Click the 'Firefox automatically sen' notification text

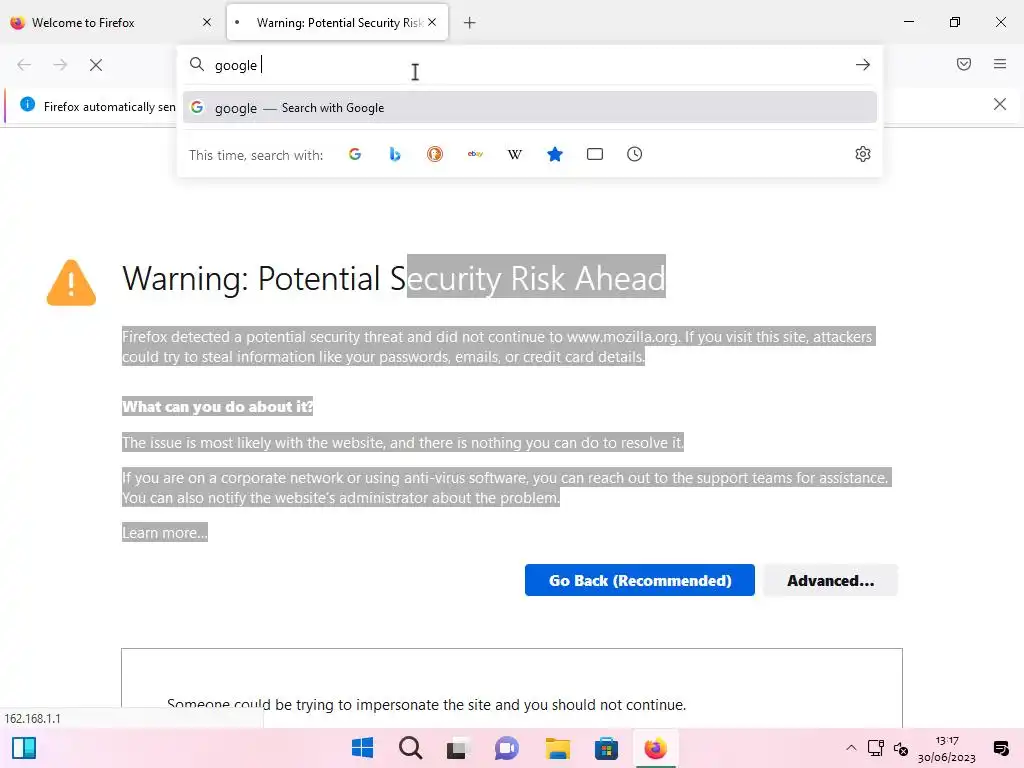(110, 106)
